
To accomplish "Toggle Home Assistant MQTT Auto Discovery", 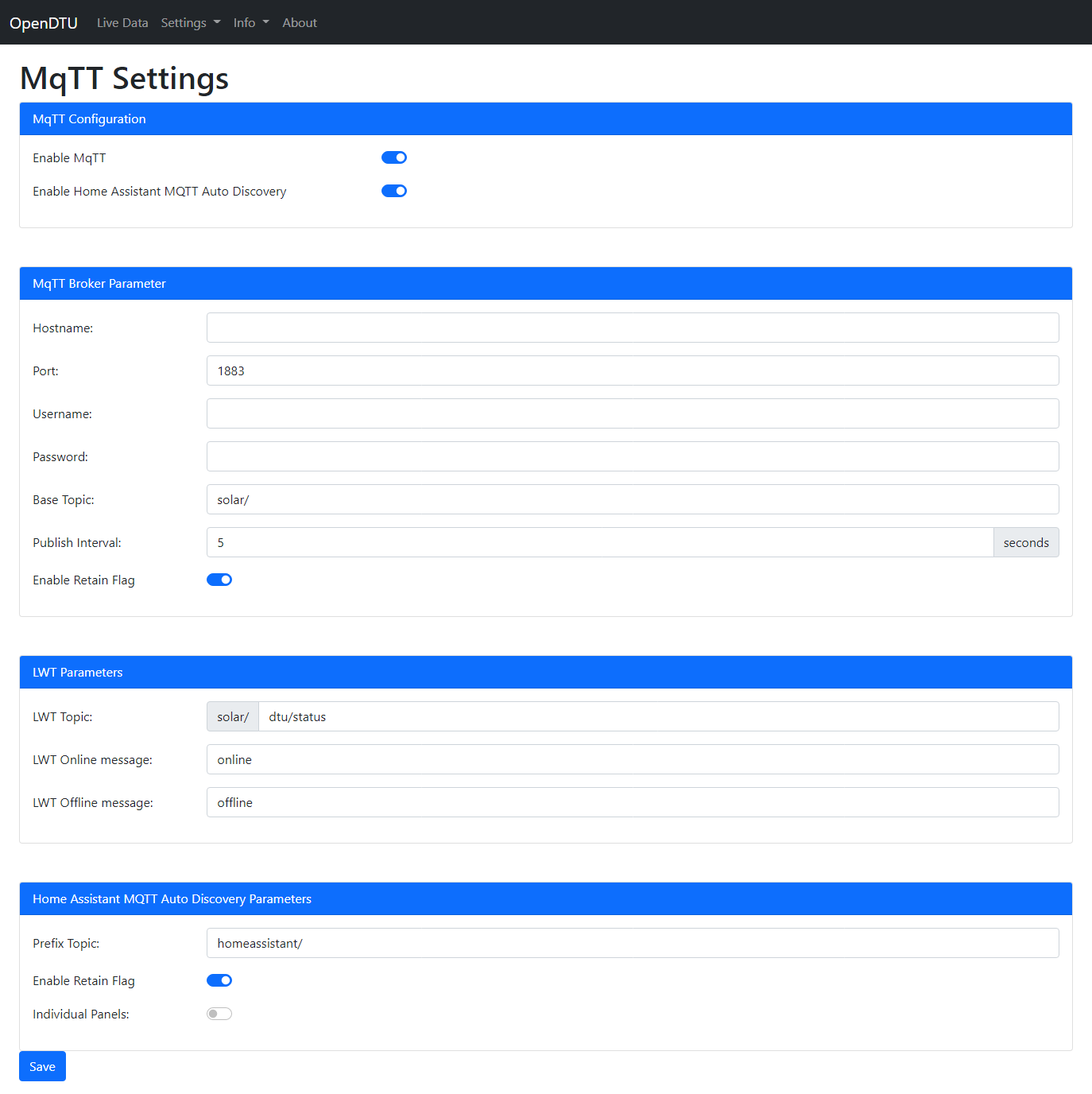I will point(394,191).
